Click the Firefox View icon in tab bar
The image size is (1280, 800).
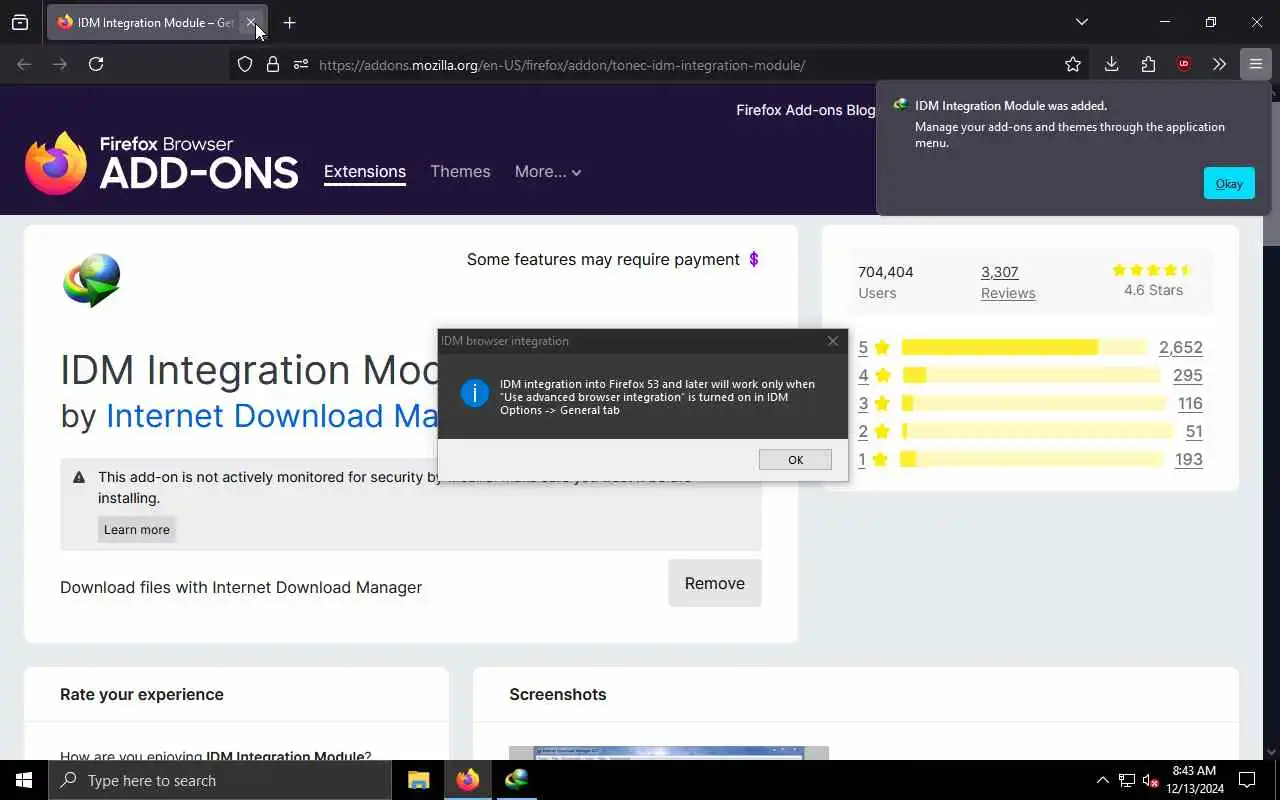click(x=20, y=22)
